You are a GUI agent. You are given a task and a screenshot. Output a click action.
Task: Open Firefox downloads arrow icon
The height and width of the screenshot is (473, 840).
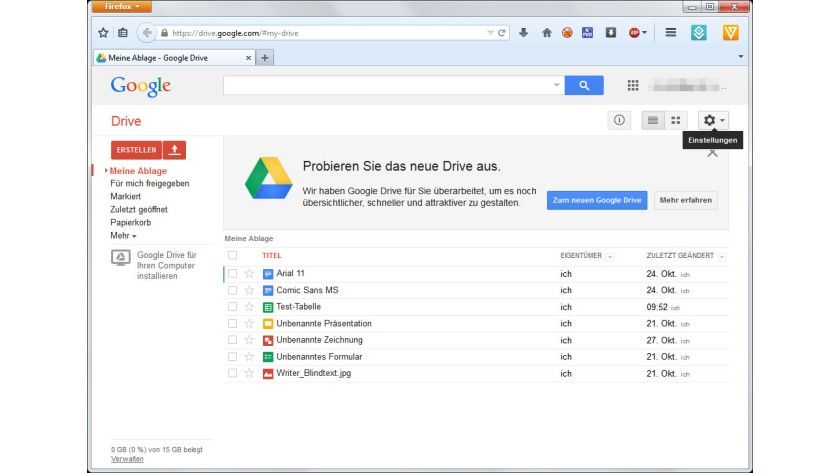coord(523,33)
